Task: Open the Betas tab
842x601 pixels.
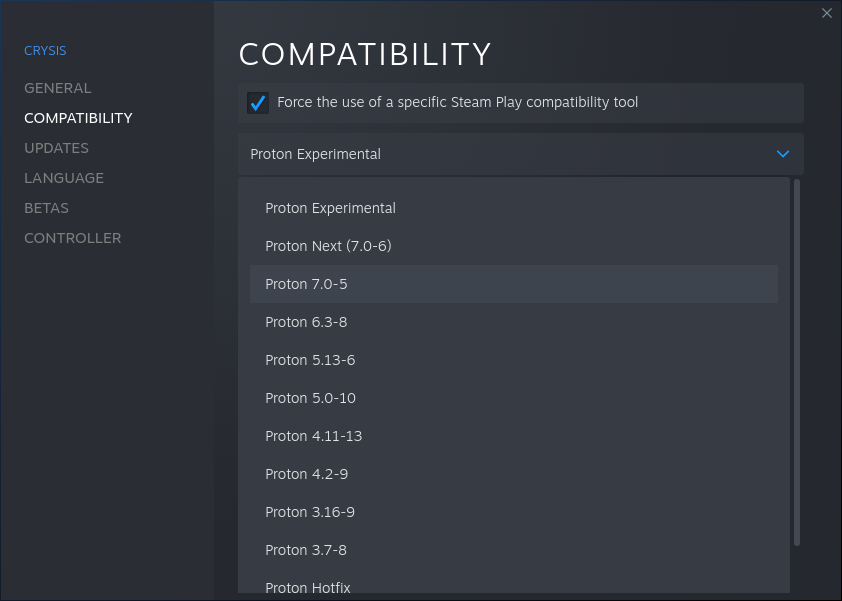Action: point(46,208)
